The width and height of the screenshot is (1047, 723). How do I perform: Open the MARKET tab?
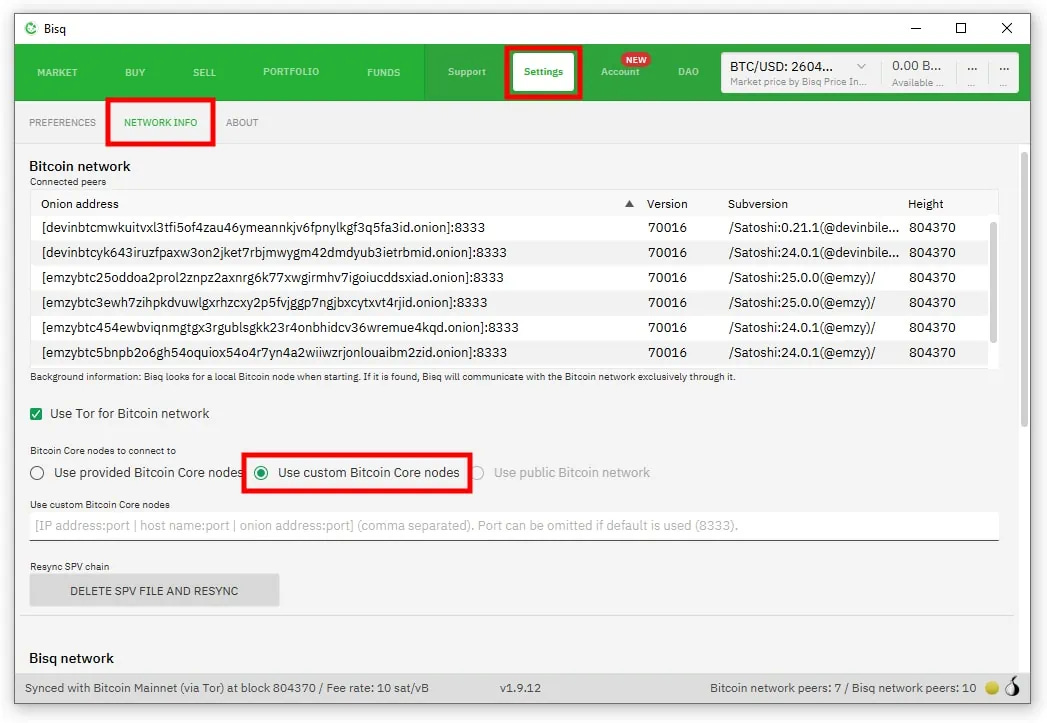[x=57, y=72]
